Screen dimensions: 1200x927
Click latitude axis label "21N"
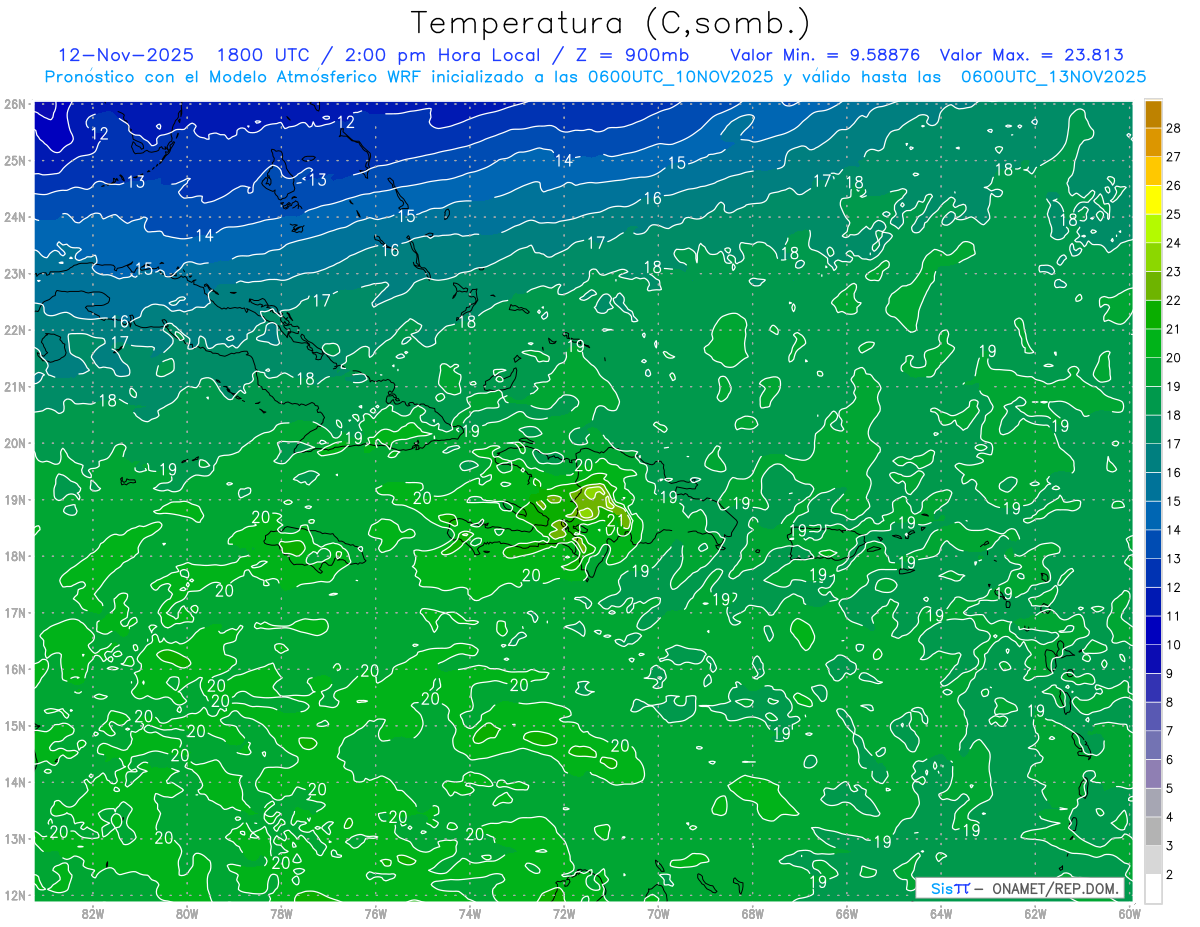pos(15,387)
